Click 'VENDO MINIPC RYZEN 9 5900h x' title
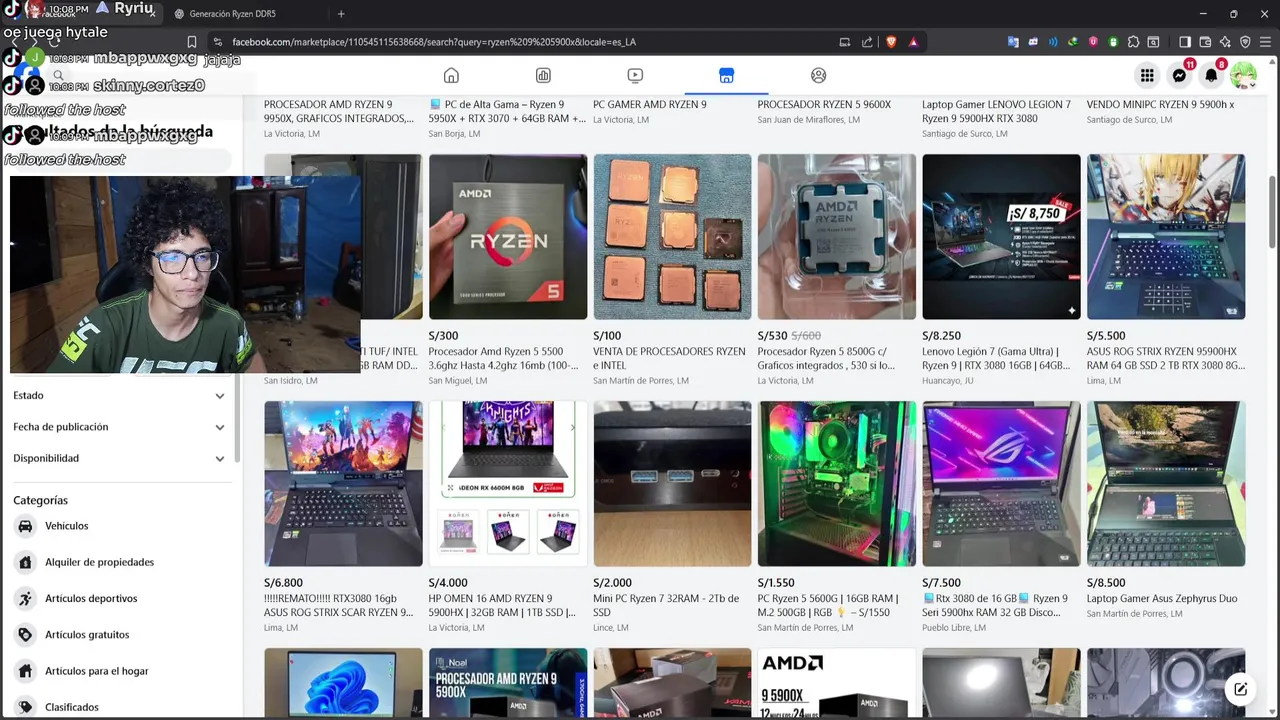Screen dimensions: 1280x720 pos(1160,104)
